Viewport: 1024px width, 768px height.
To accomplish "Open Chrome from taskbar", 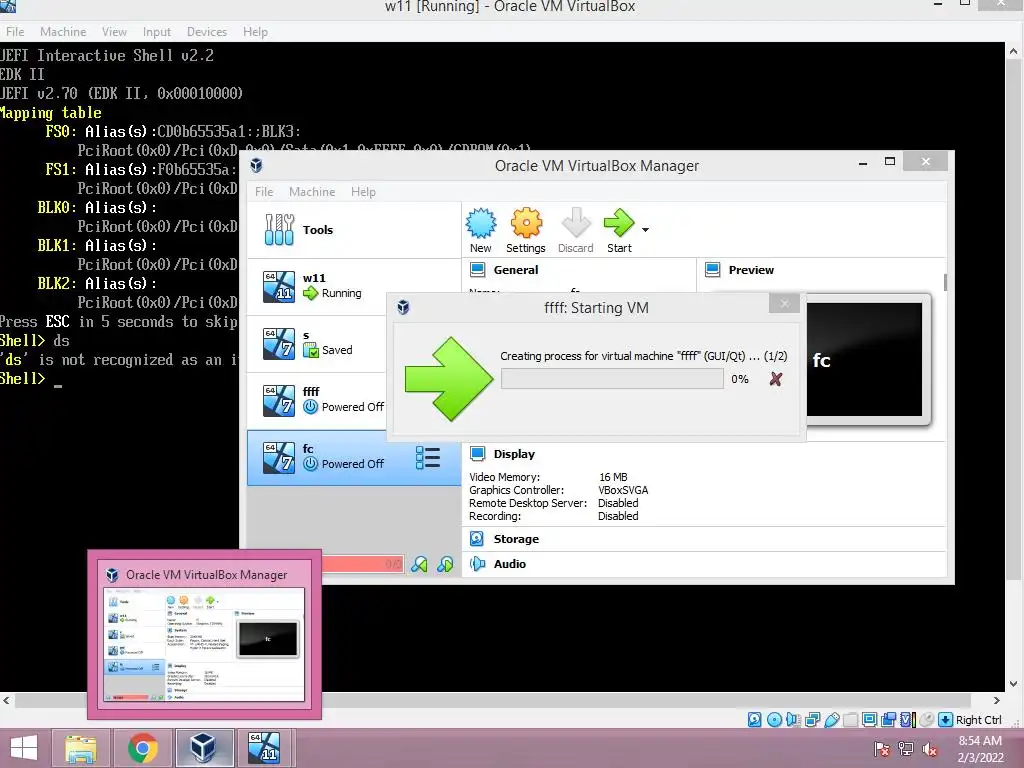I will pos(142,748).
